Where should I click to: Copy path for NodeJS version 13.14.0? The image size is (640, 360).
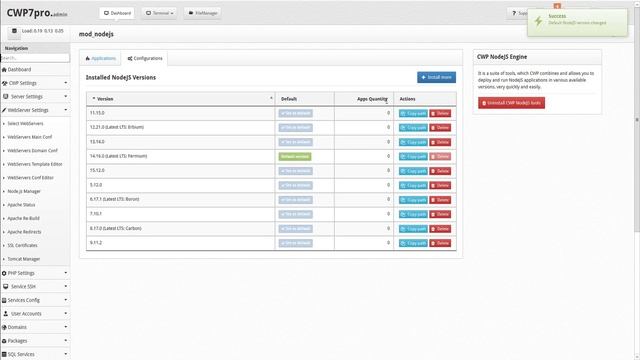pyautogui.click(x=413, y=142)
